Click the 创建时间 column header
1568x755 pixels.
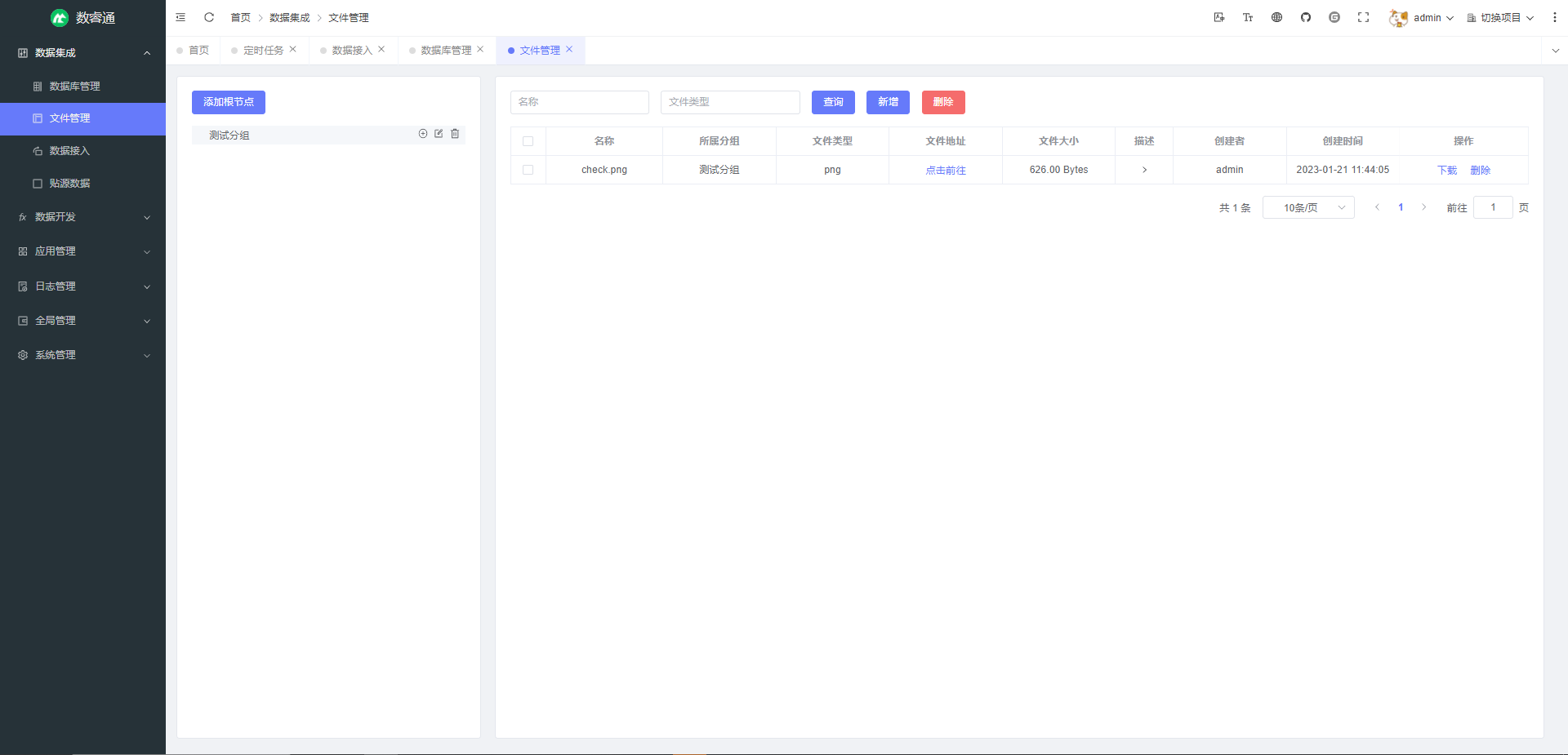point(1343,141)
